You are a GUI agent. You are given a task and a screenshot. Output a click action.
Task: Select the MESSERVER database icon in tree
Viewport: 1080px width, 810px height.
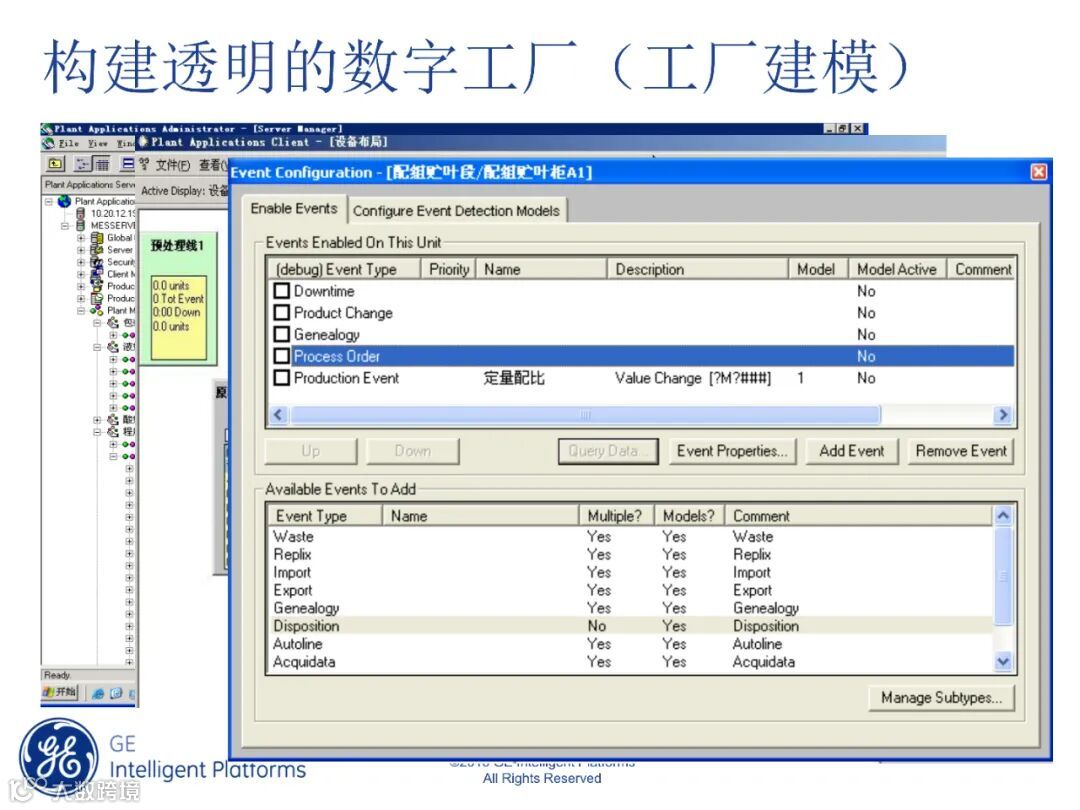tap(81, 225)
